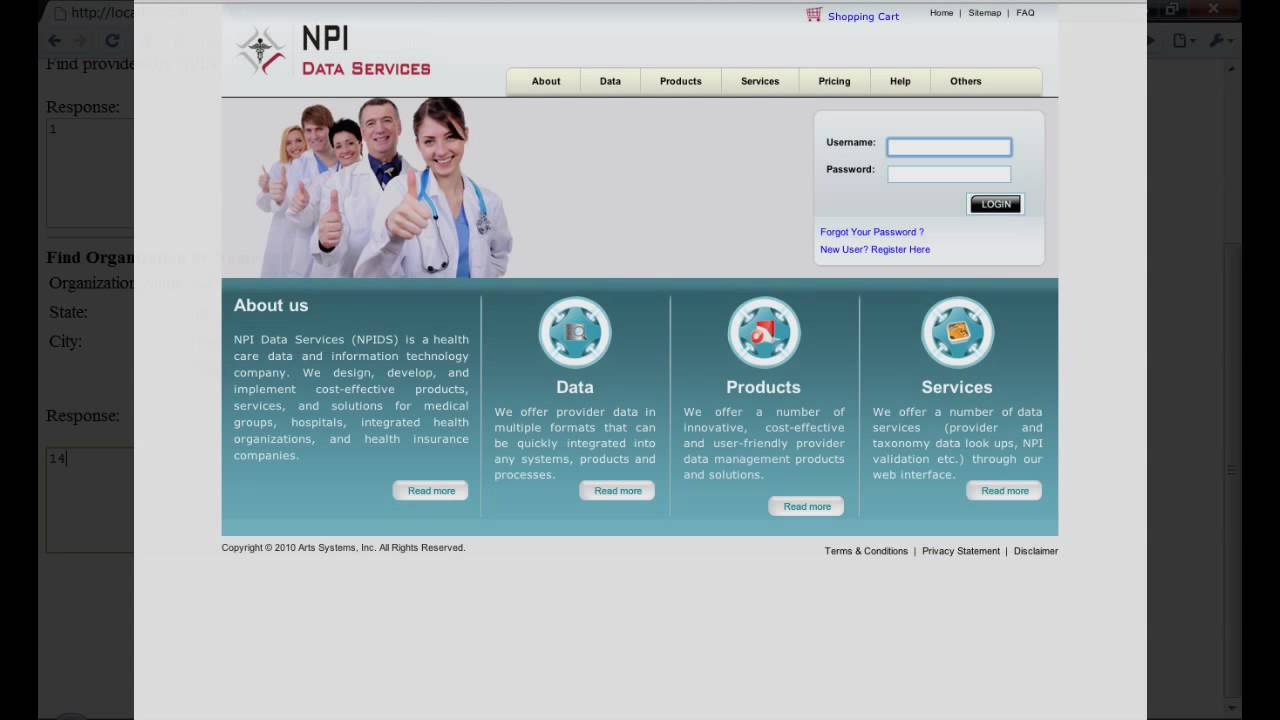Click the browser reload icon behind overlay
The width and height of the screenshot is (1280, 720).
(112, 41)
